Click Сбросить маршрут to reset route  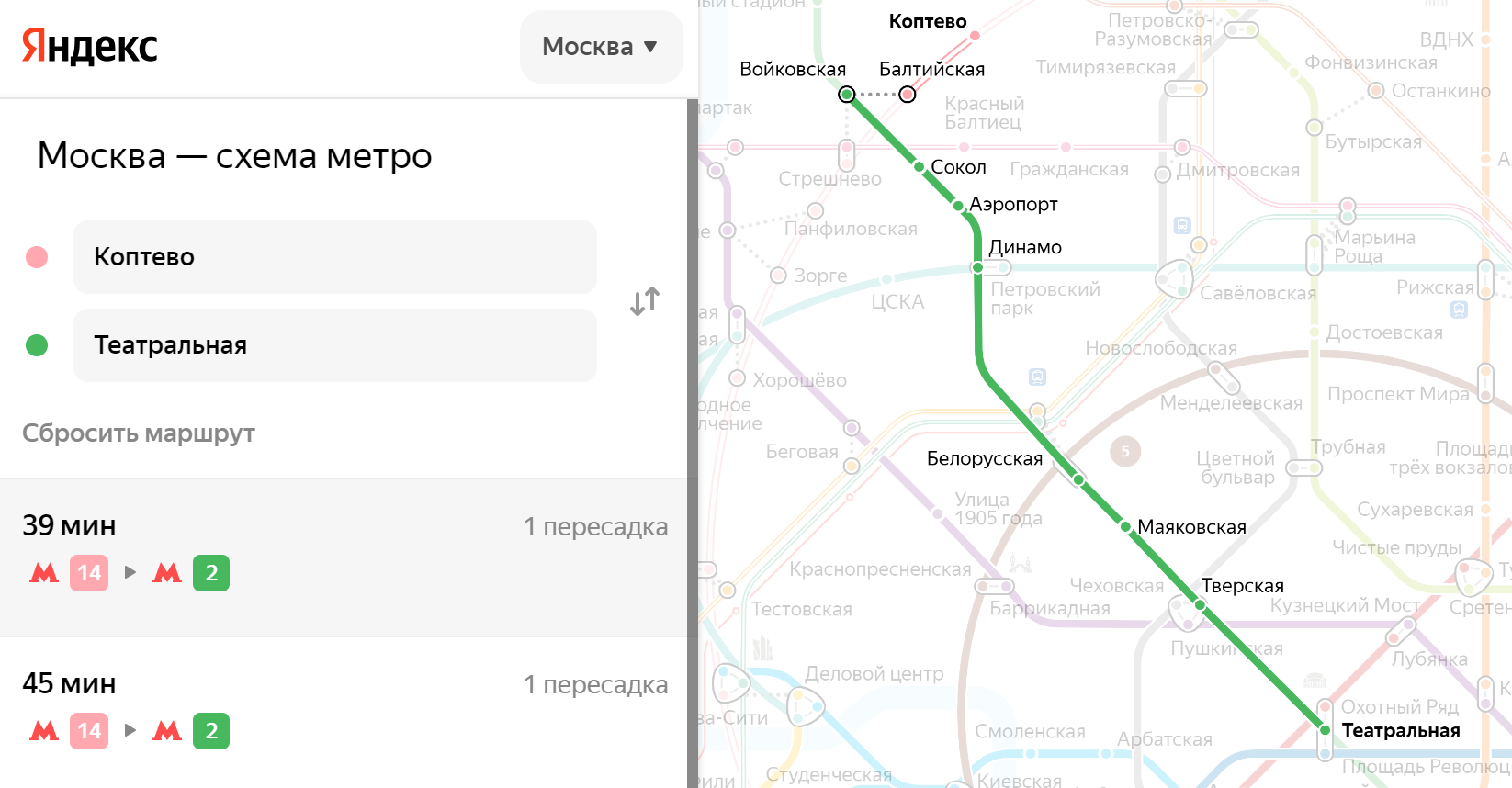[139, 433]
